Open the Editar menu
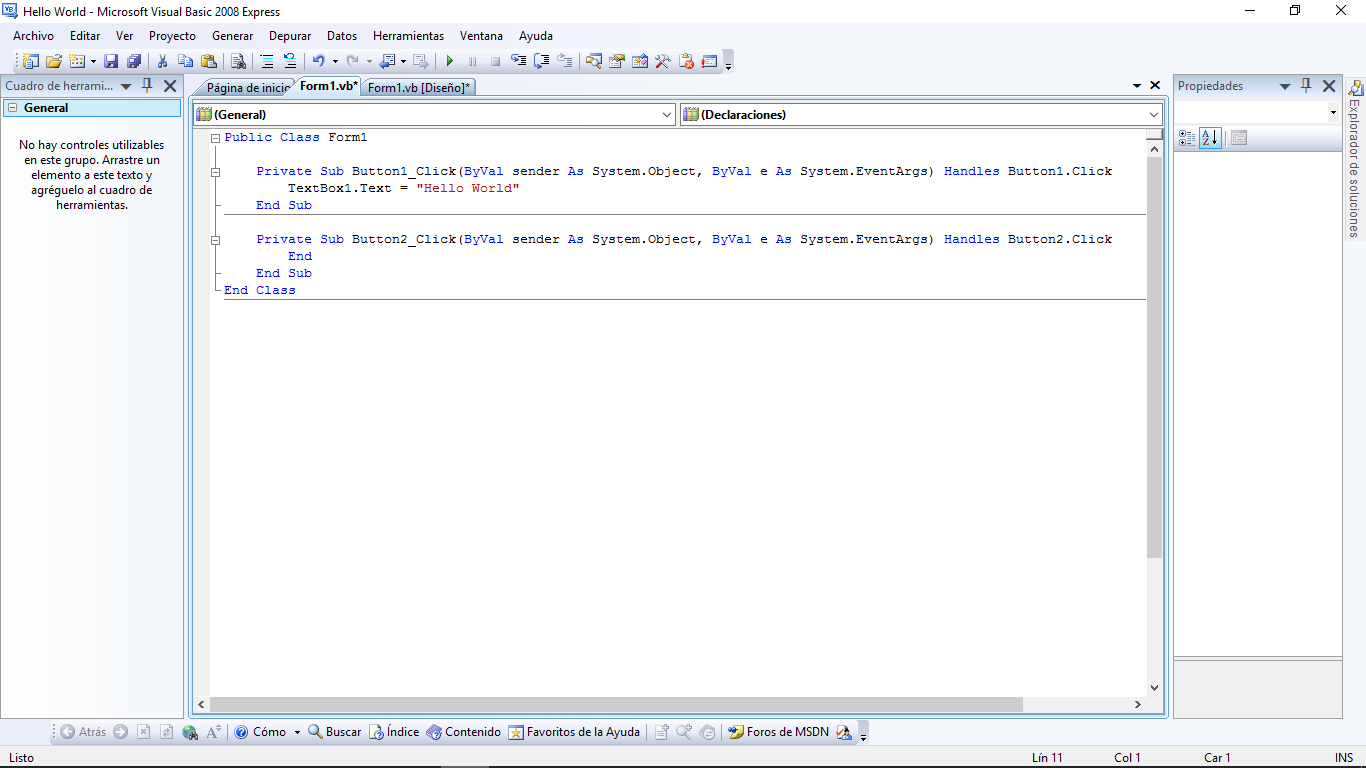 (85, 36)
